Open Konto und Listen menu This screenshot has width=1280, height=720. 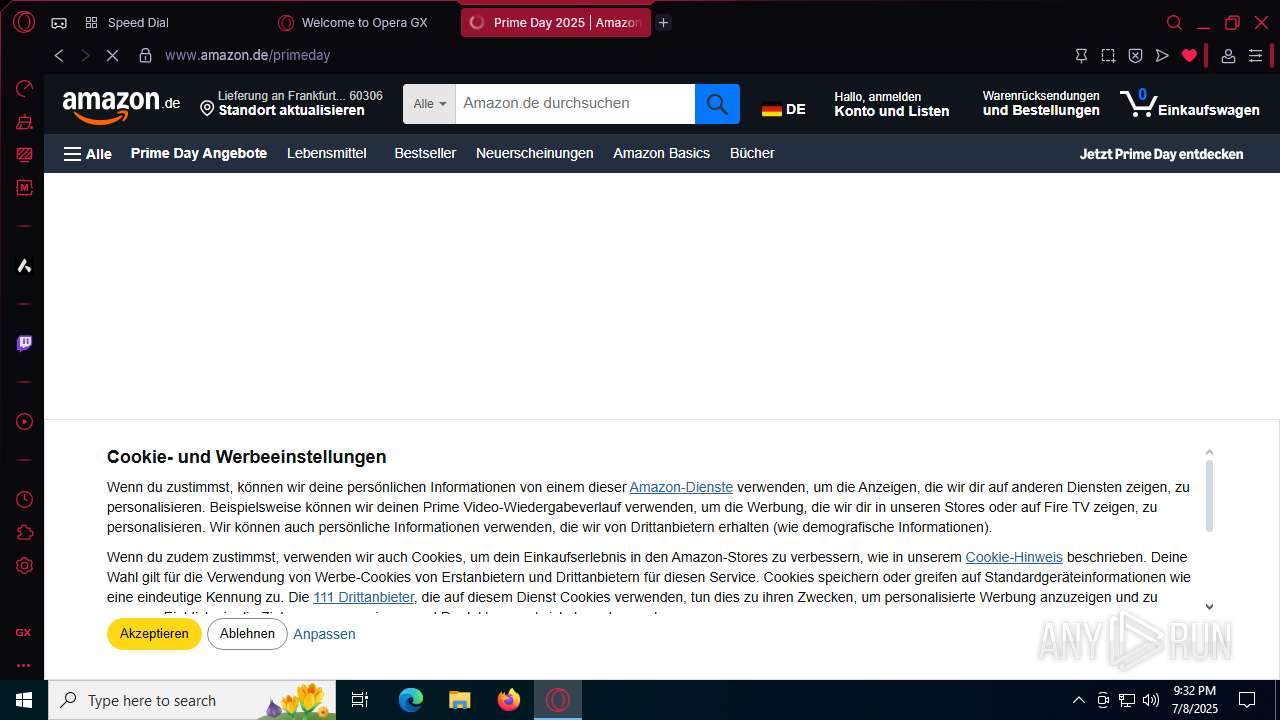pyautogui.click(x=892, y=104)
